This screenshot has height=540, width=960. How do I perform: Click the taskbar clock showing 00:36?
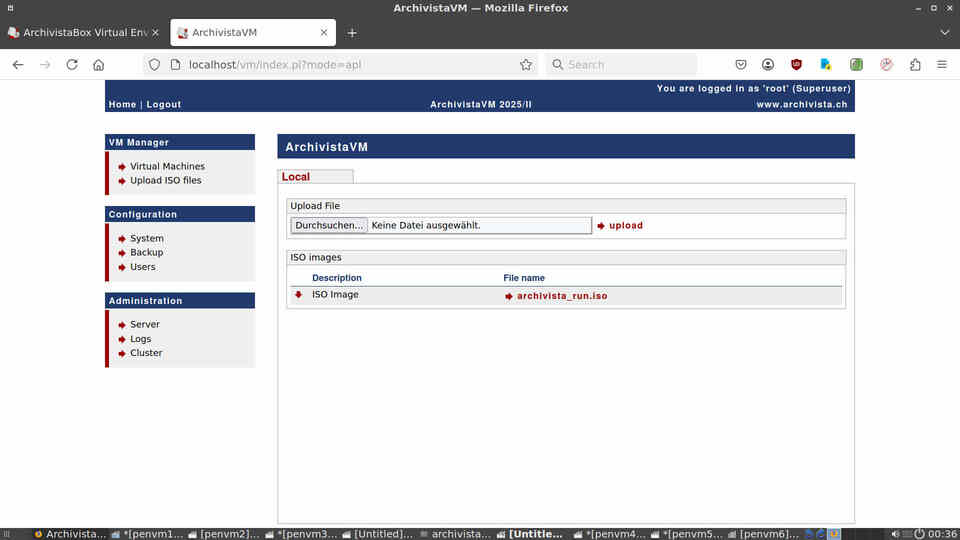942,534
